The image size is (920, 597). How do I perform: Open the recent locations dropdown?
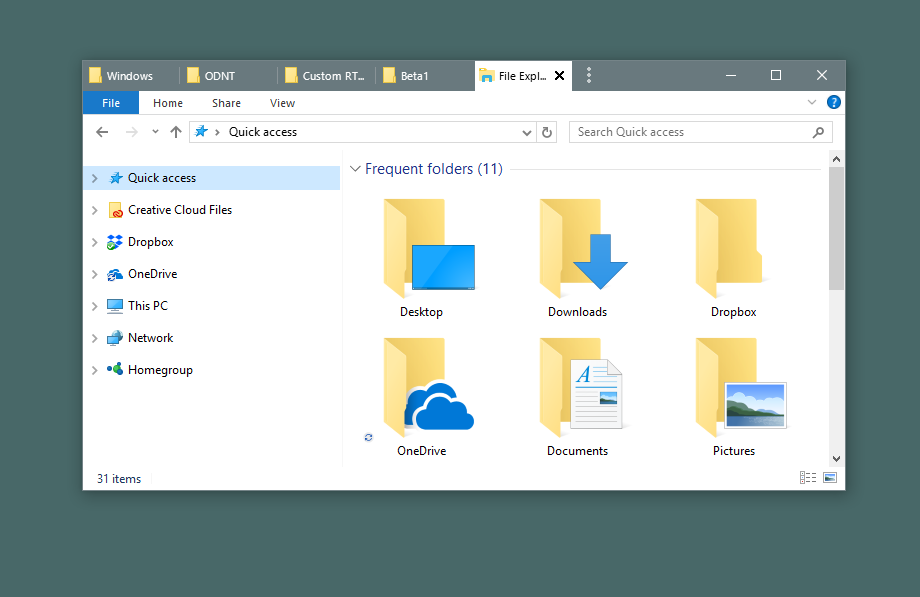coord(154,131)
